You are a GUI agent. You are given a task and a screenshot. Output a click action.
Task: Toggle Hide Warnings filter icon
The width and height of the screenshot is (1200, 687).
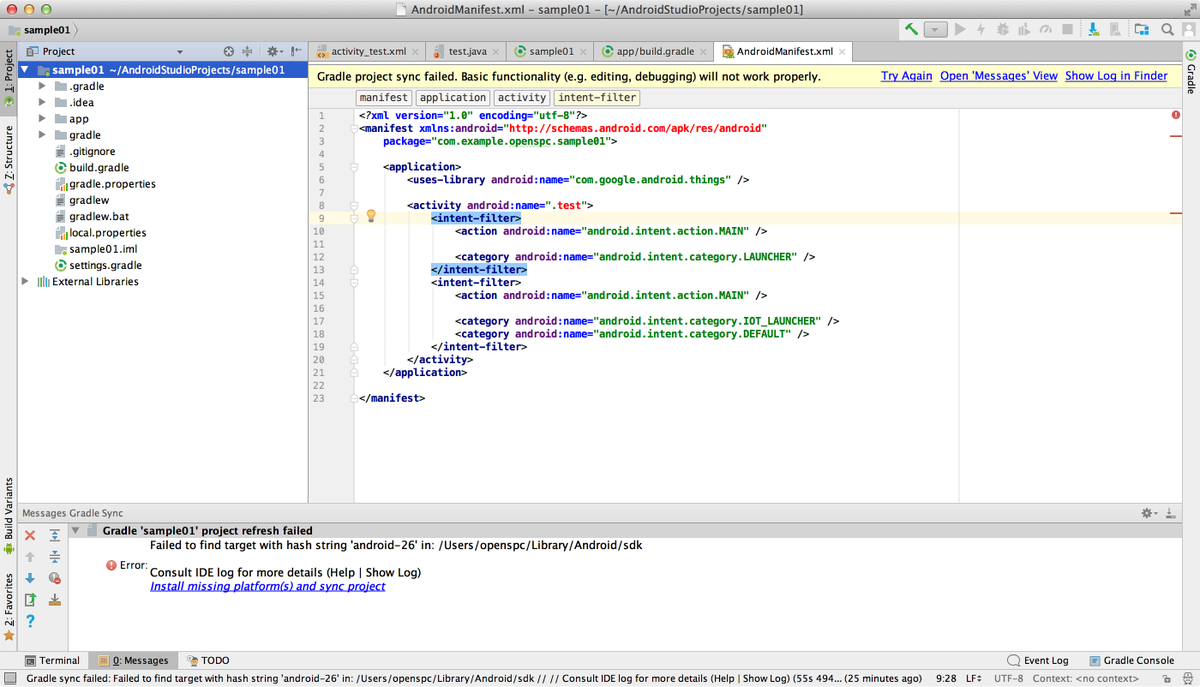[55, 578]
